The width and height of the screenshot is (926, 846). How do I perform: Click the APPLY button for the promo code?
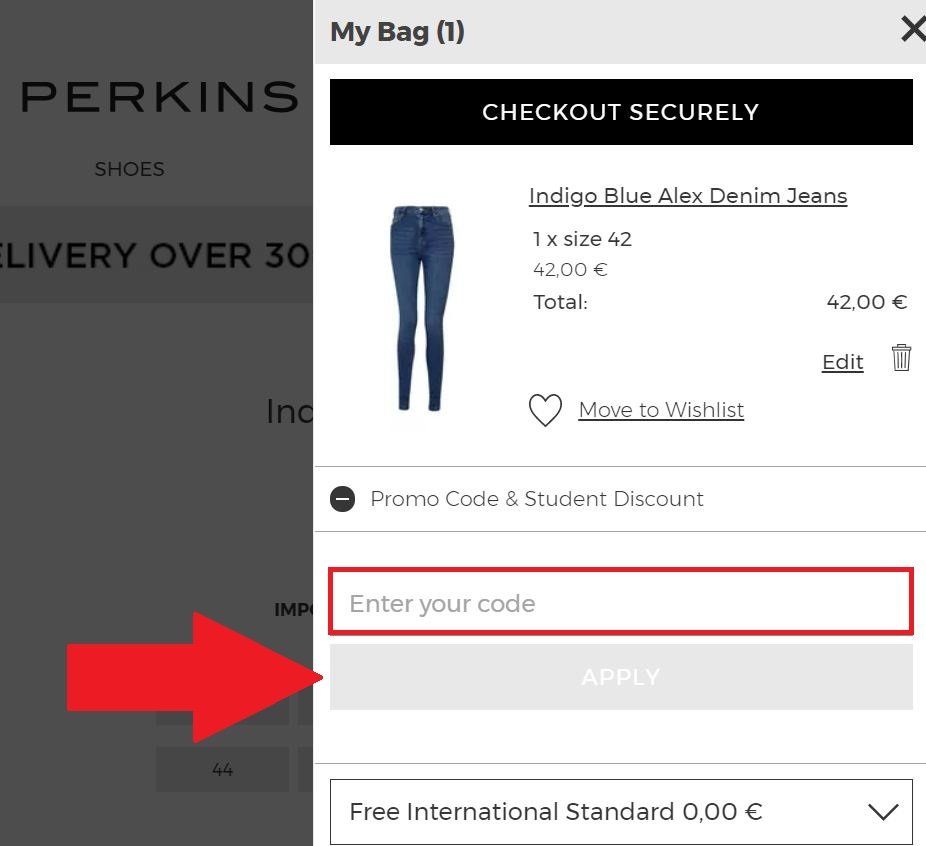tap(620, 676)
